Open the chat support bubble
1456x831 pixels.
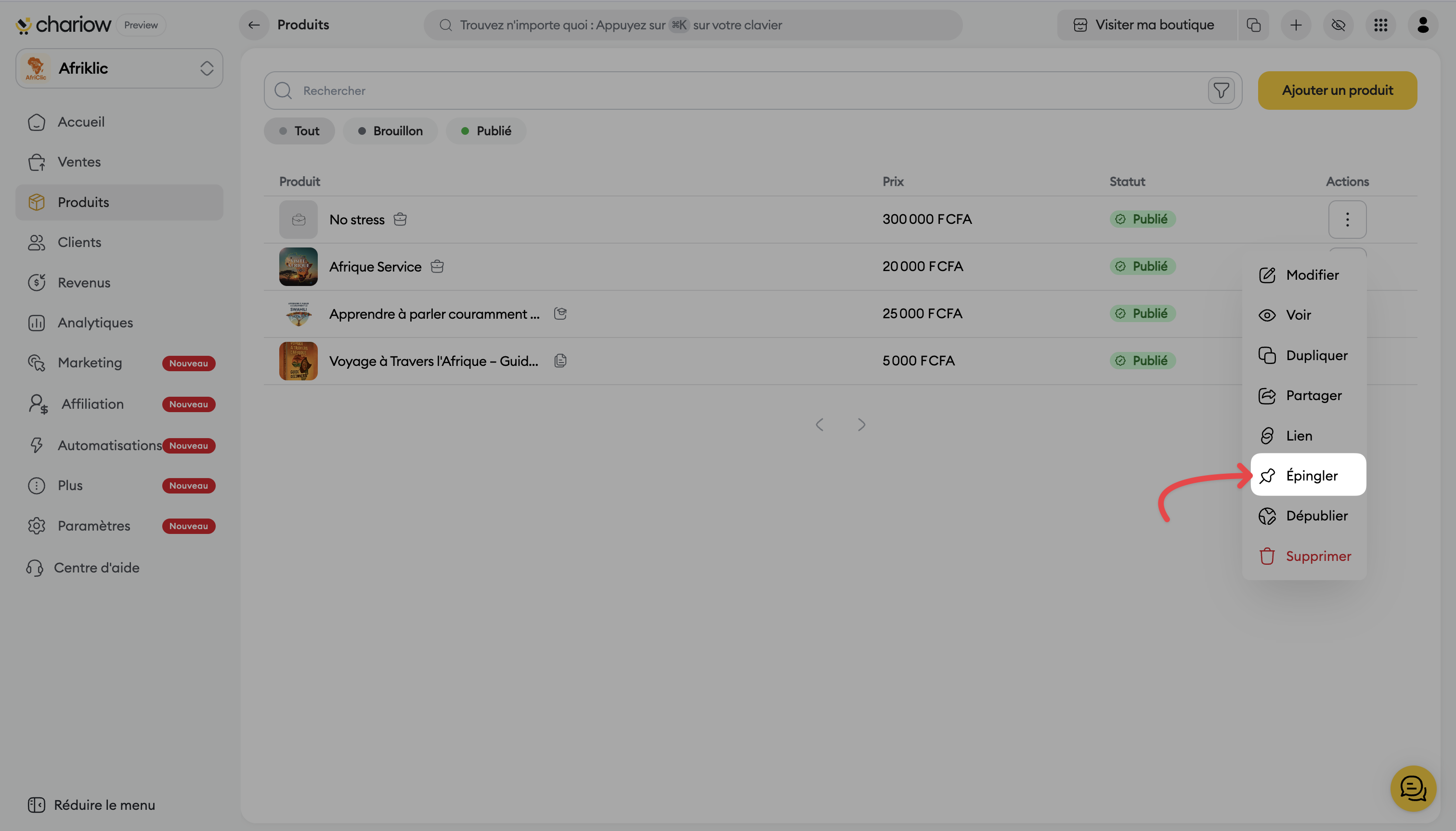click(x=1413, y=788)
